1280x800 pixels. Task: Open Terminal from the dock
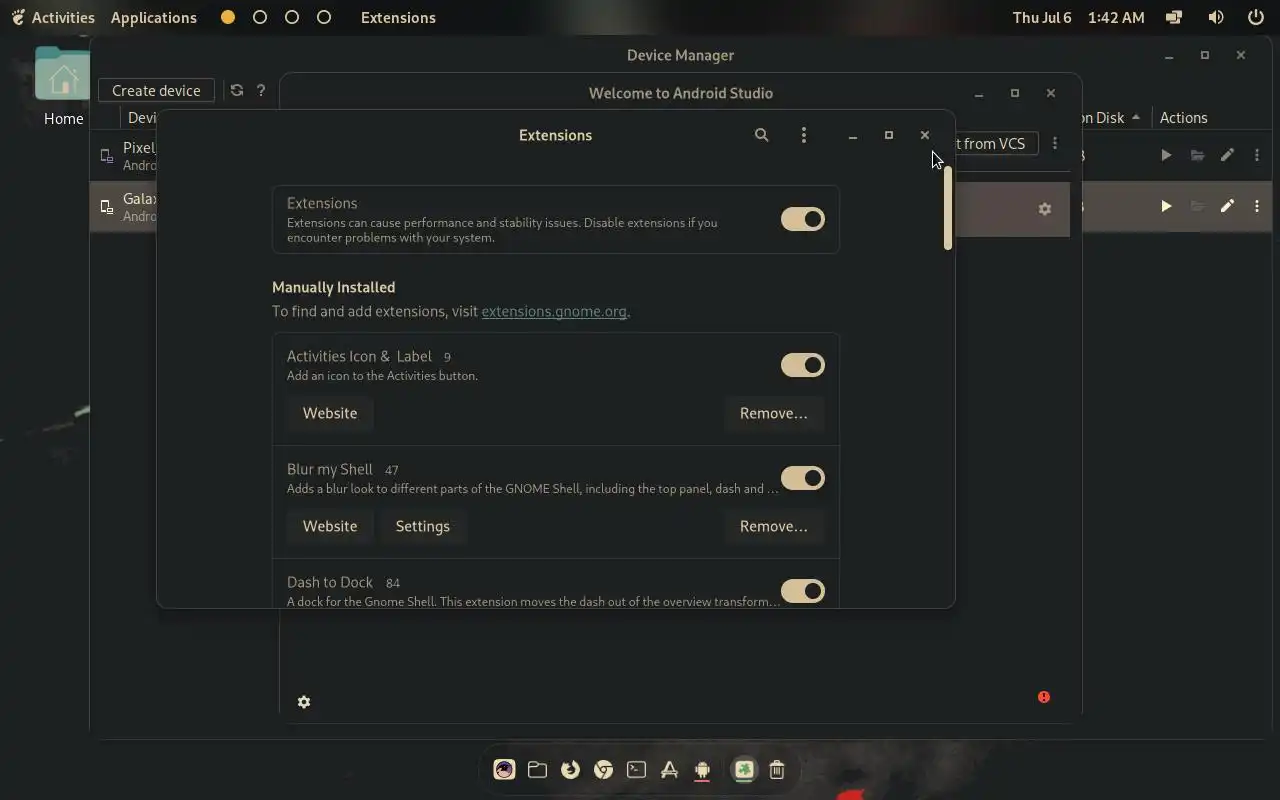[636, 769]
